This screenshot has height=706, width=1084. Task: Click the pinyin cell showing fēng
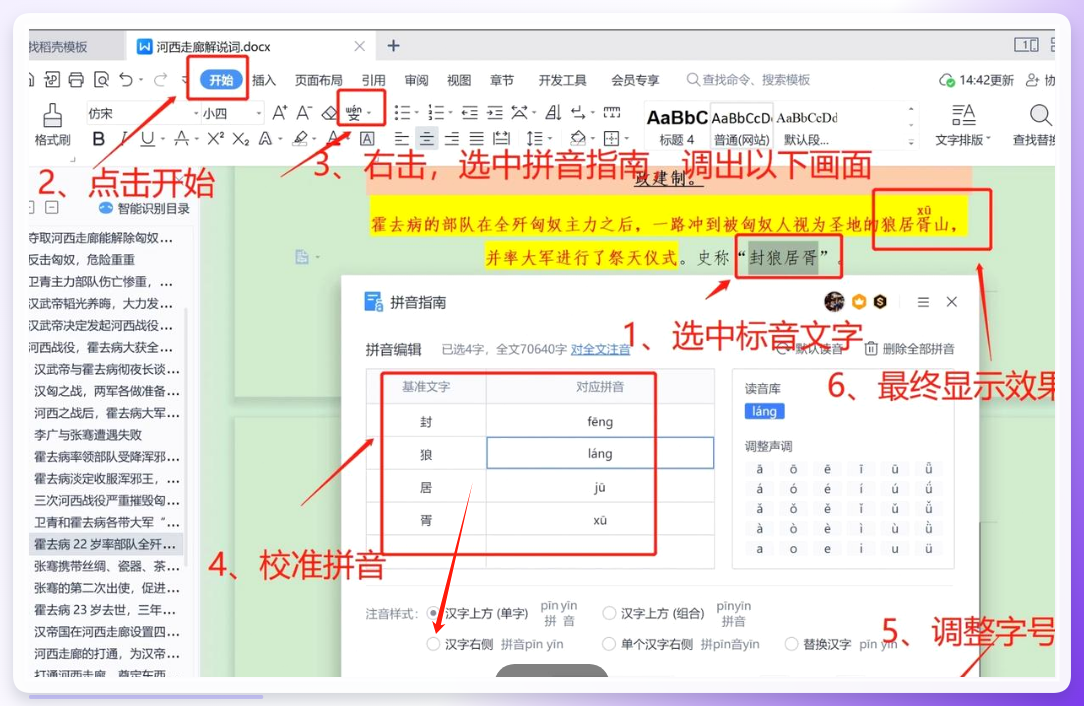tap(600, 421)
